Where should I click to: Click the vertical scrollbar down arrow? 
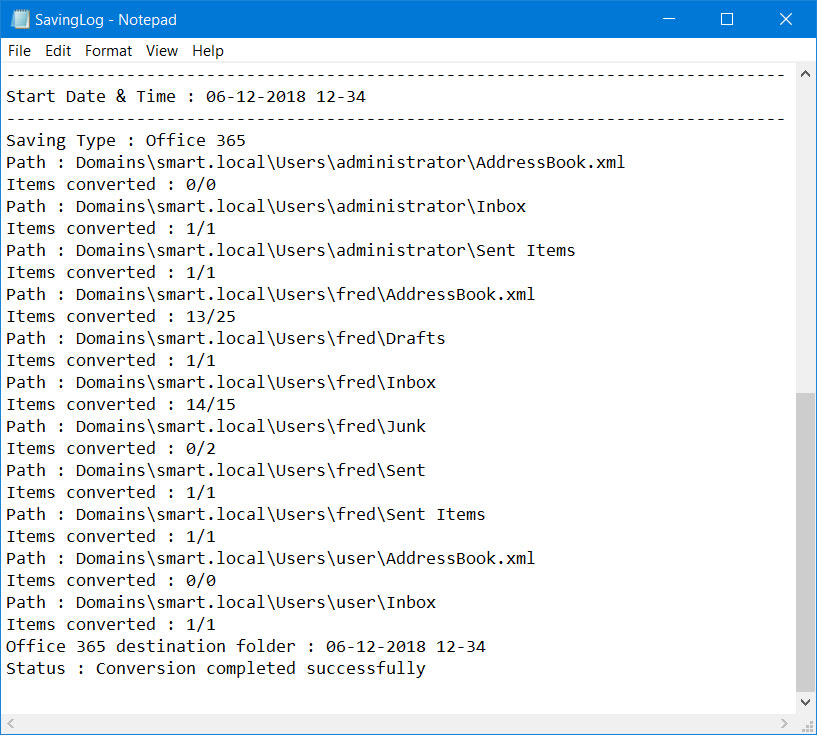[805, 702]
